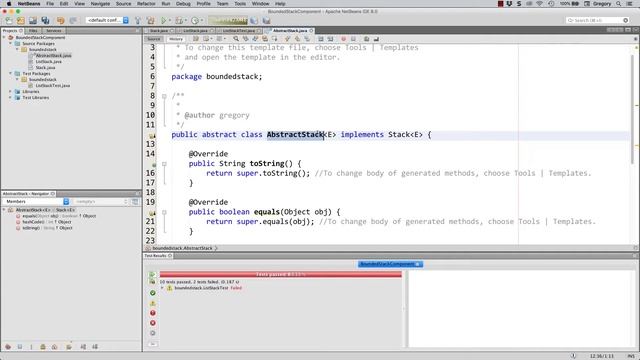
Task: Click the Rerun failed tests icon in Test Results
Action: point(152,281)
